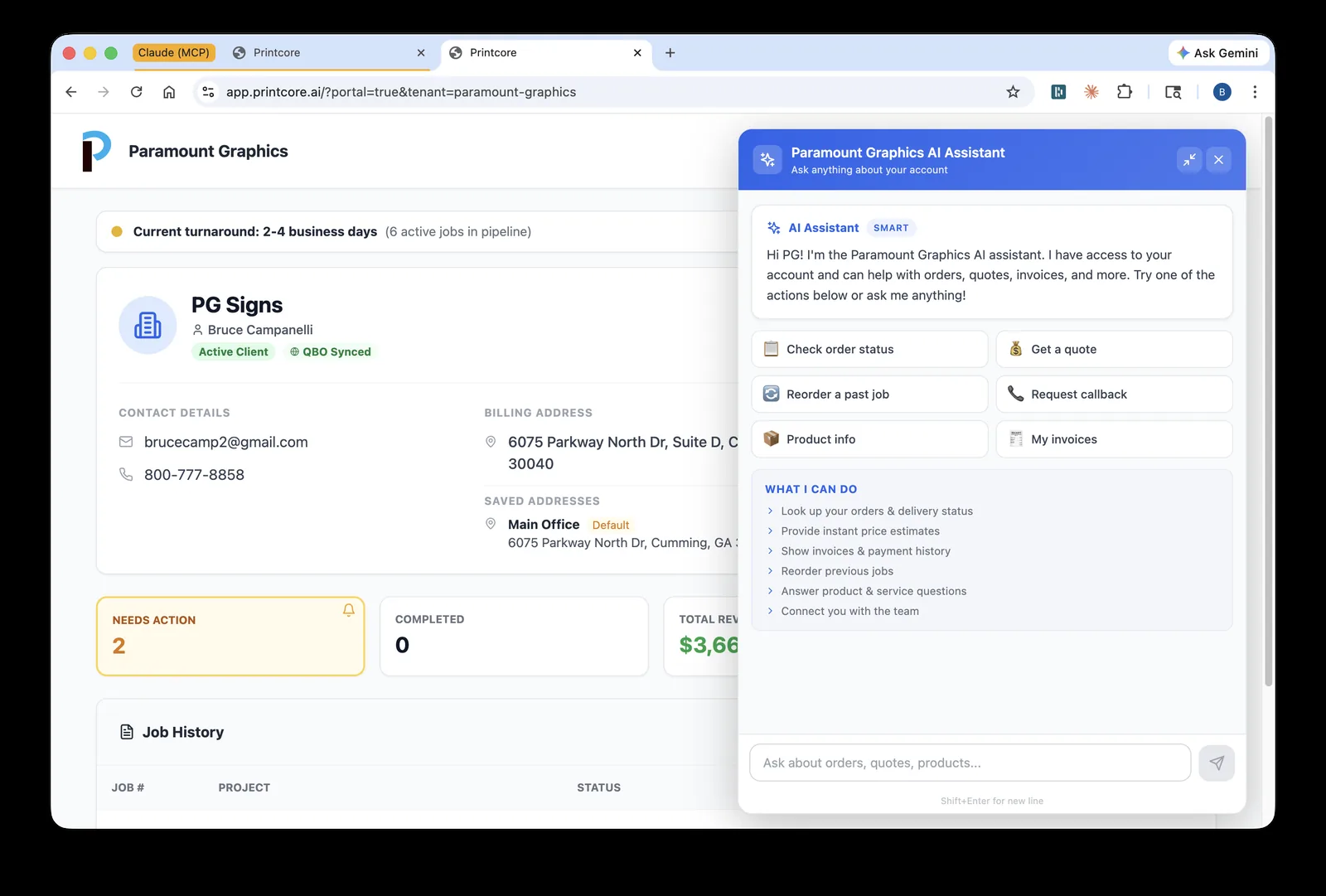Click the STATUS column header
The width and height of the screenshot is (1326, 896).
click(x=599, y=787)
